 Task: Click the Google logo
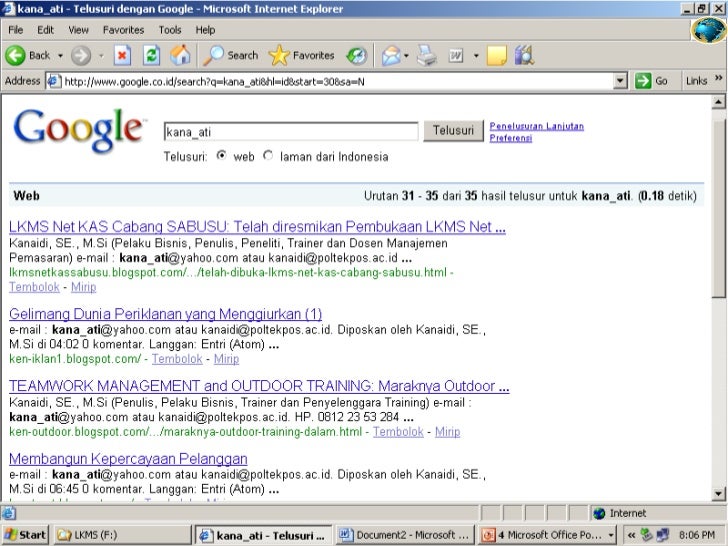click(x=78, y=130)
